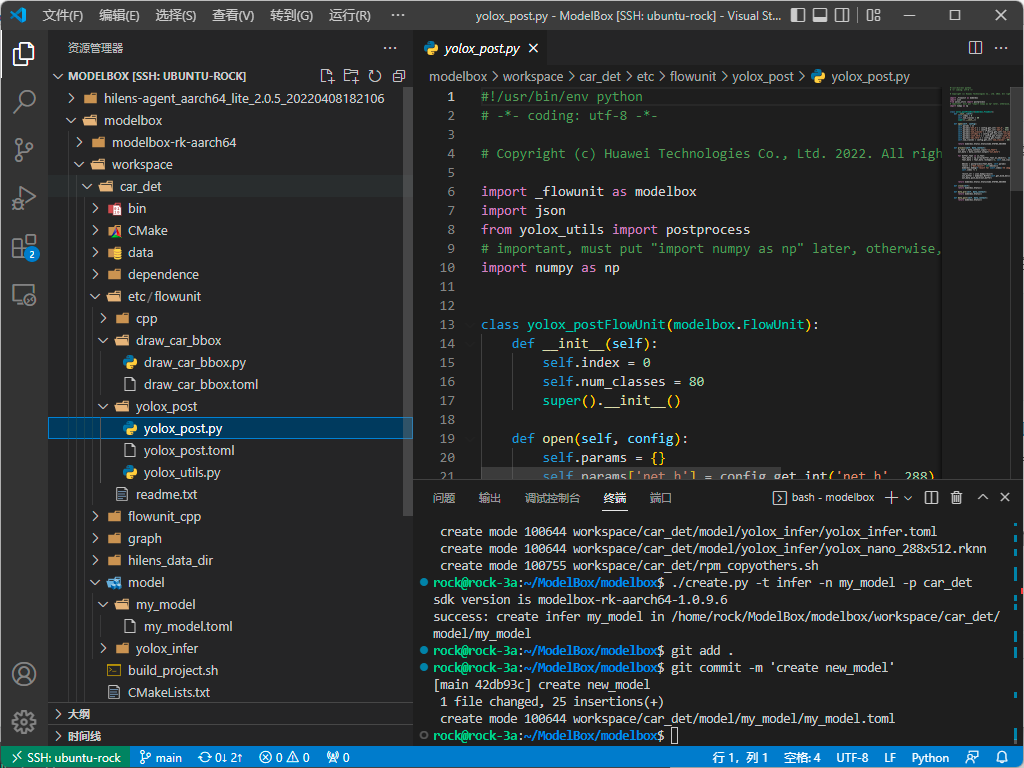Kill the terminal with the trash icon
1024x768 pixels.
click(x=956, y=497)
